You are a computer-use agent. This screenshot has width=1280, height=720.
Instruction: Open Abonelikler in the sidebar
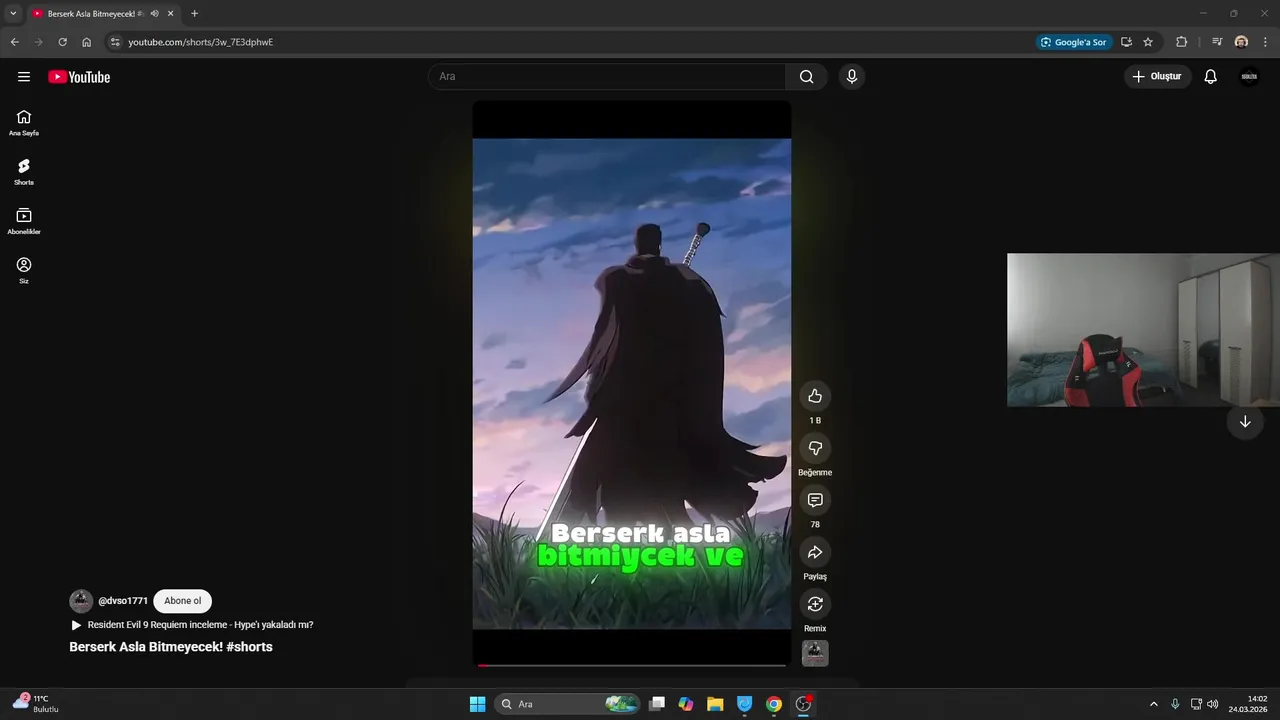click(x=24, y=221)
